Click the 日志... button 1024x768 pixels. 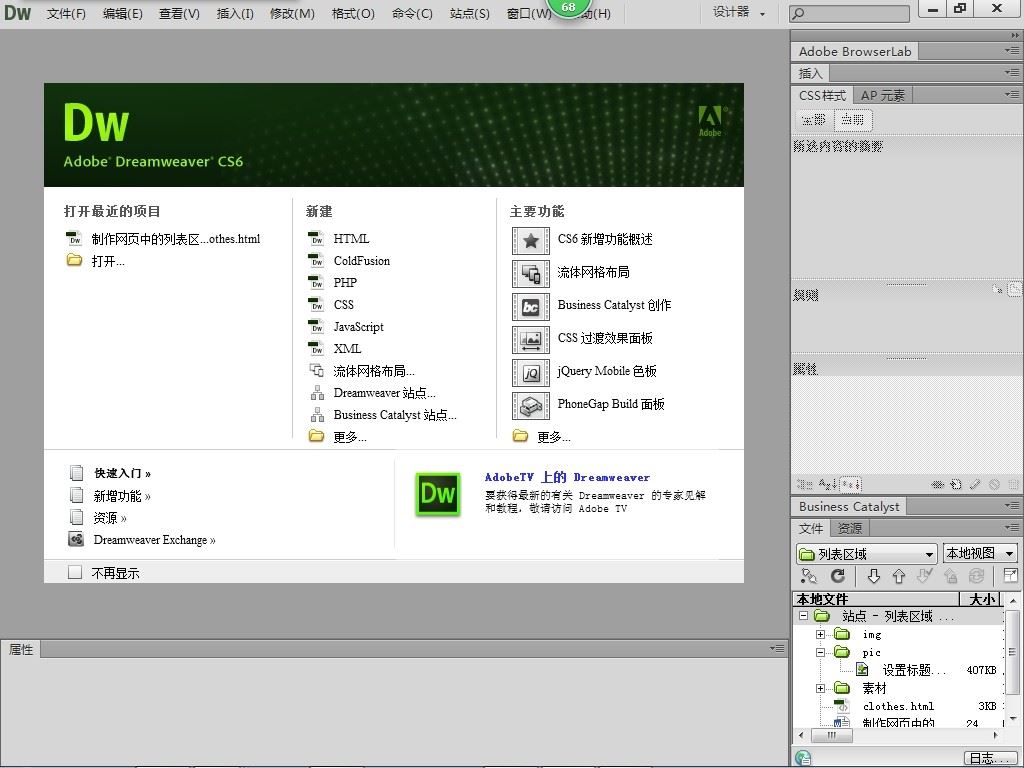click(x=991, y=758)
